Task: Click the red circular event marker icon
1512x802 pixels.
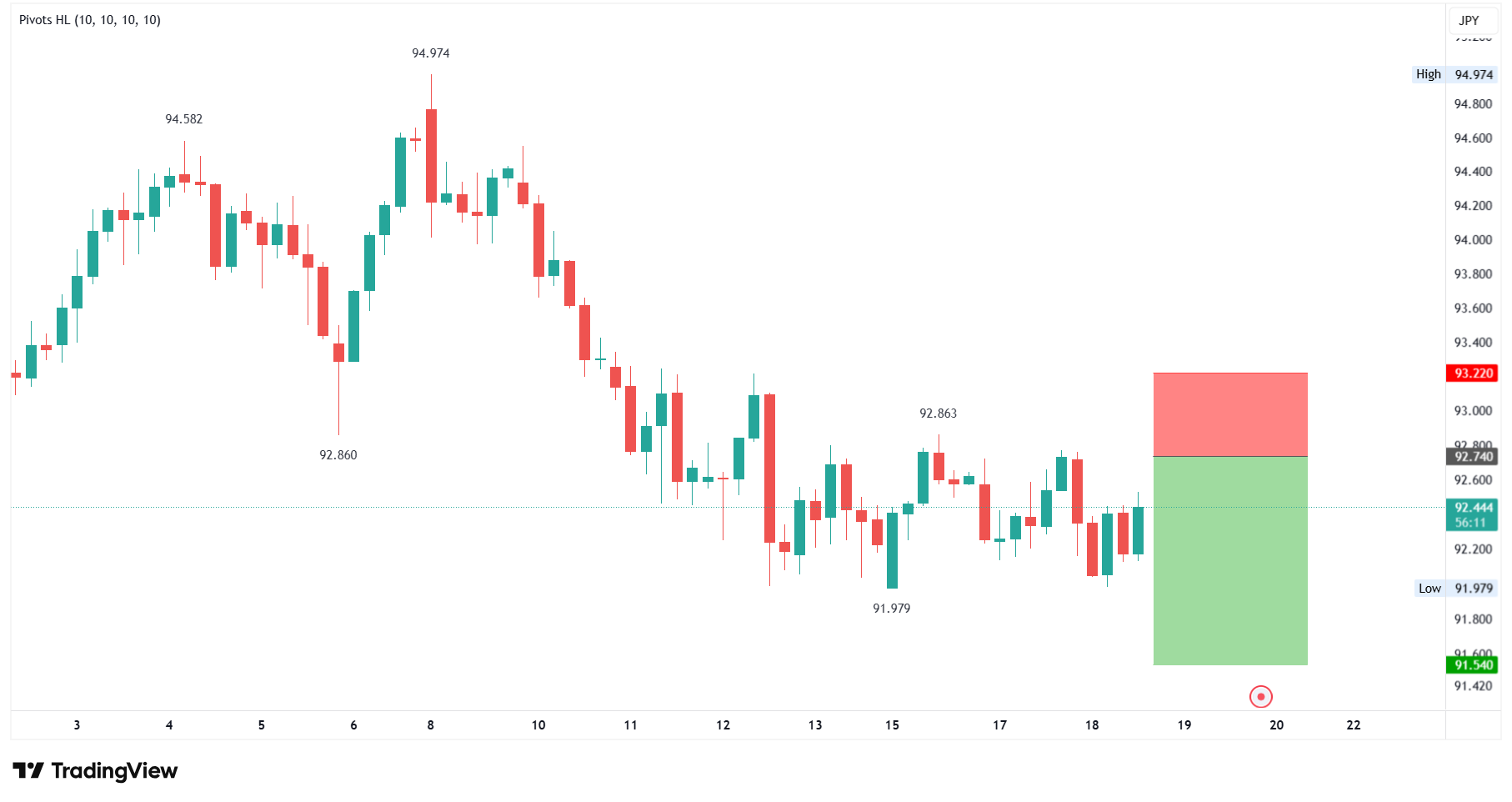Action: 1260,696
